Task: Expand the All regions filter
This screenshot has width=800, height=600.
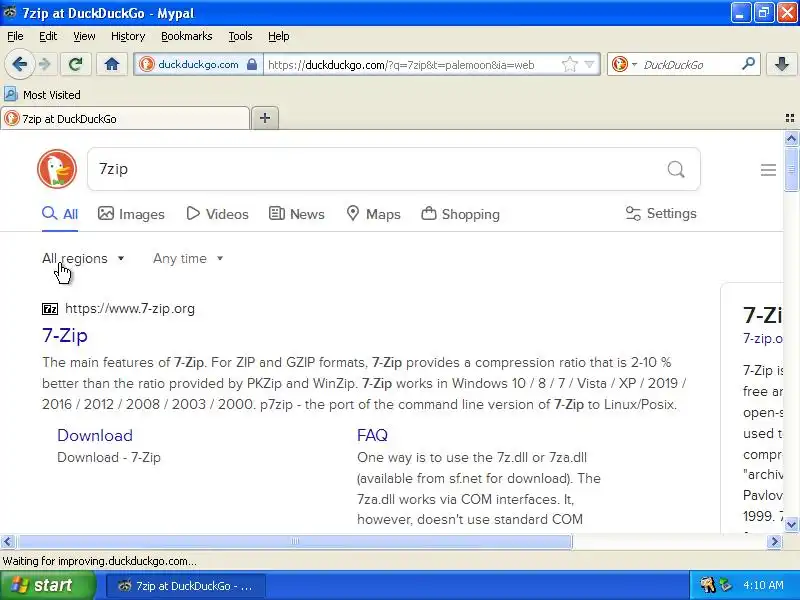Action: 83,258
